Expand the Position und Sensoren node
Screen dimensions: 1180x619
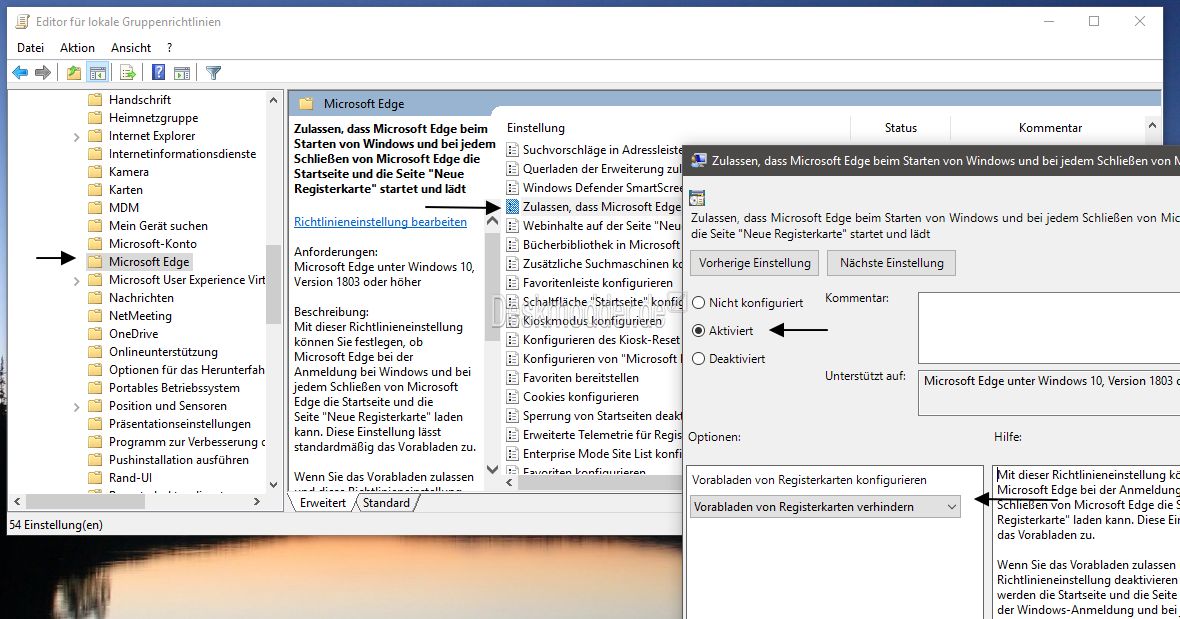[x=76, y=407]
